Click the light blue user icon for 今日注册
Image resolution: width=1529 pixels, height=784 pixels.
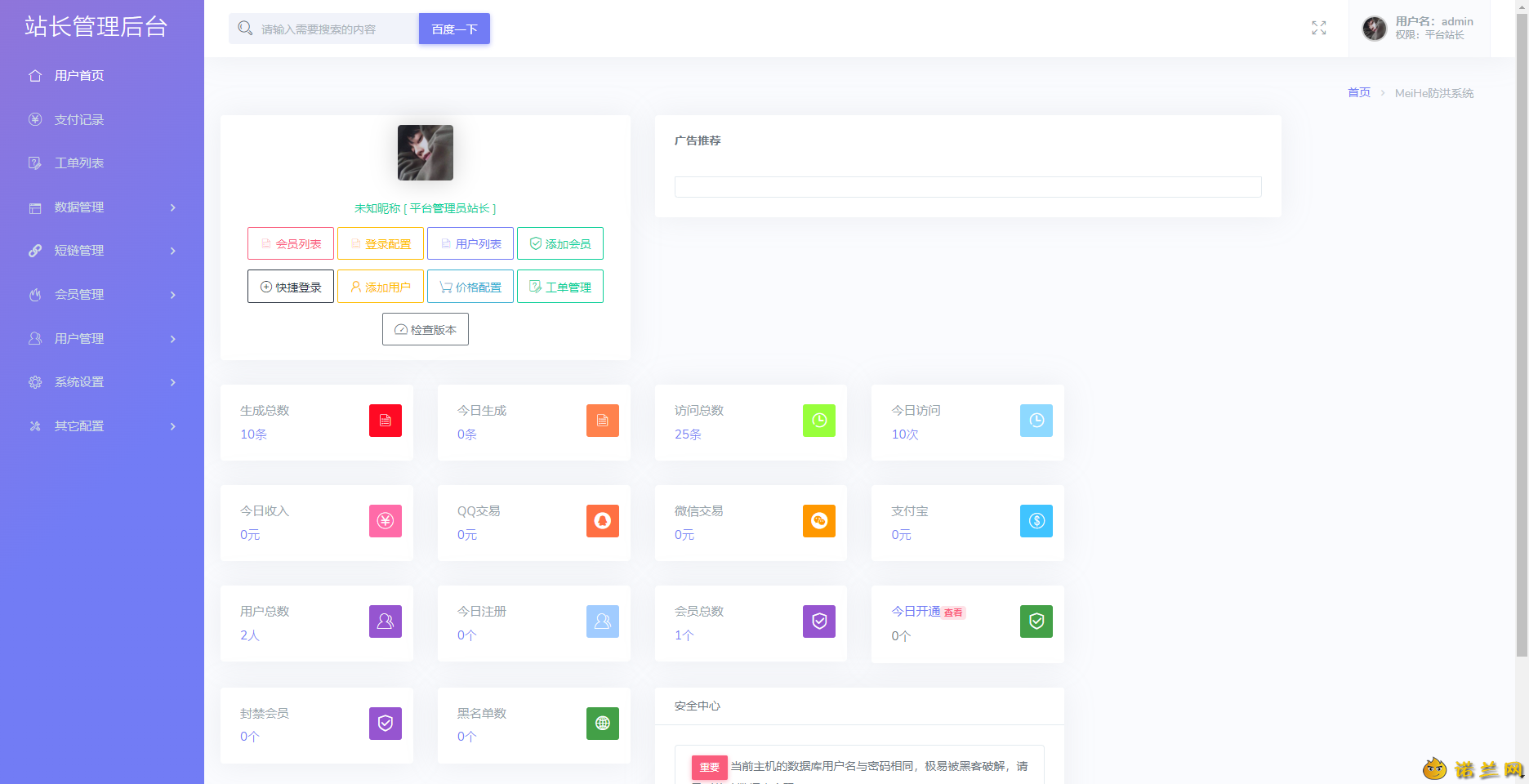click(x=603, y=621)
